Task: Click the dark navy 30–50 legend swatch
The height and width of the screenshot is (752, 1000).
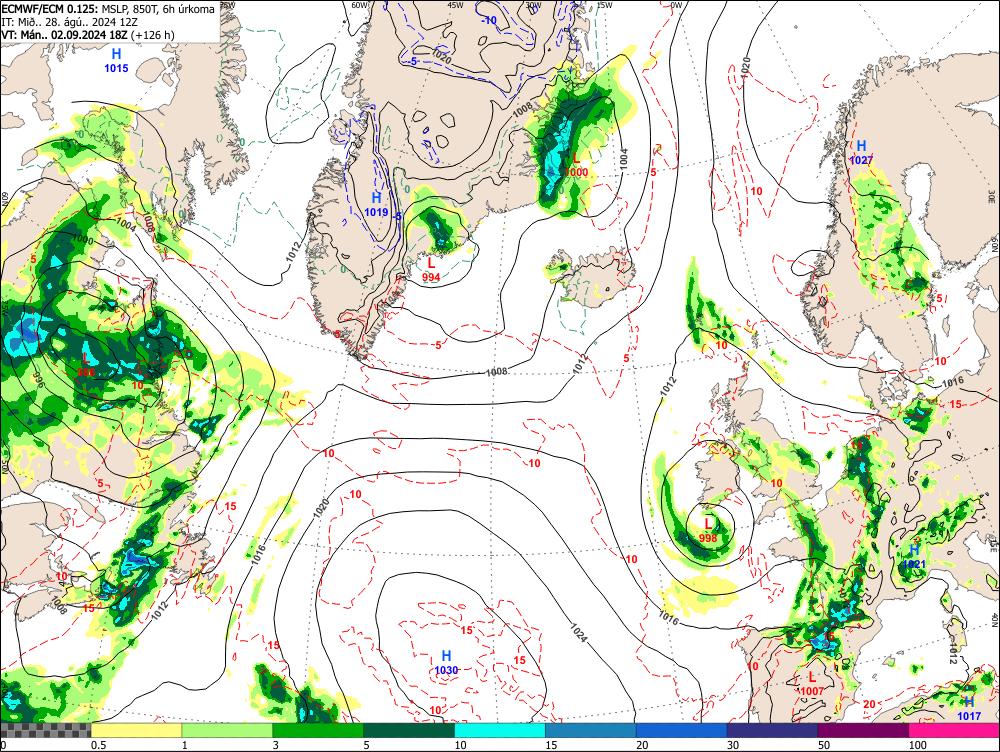Action: (x=772, y=730)
